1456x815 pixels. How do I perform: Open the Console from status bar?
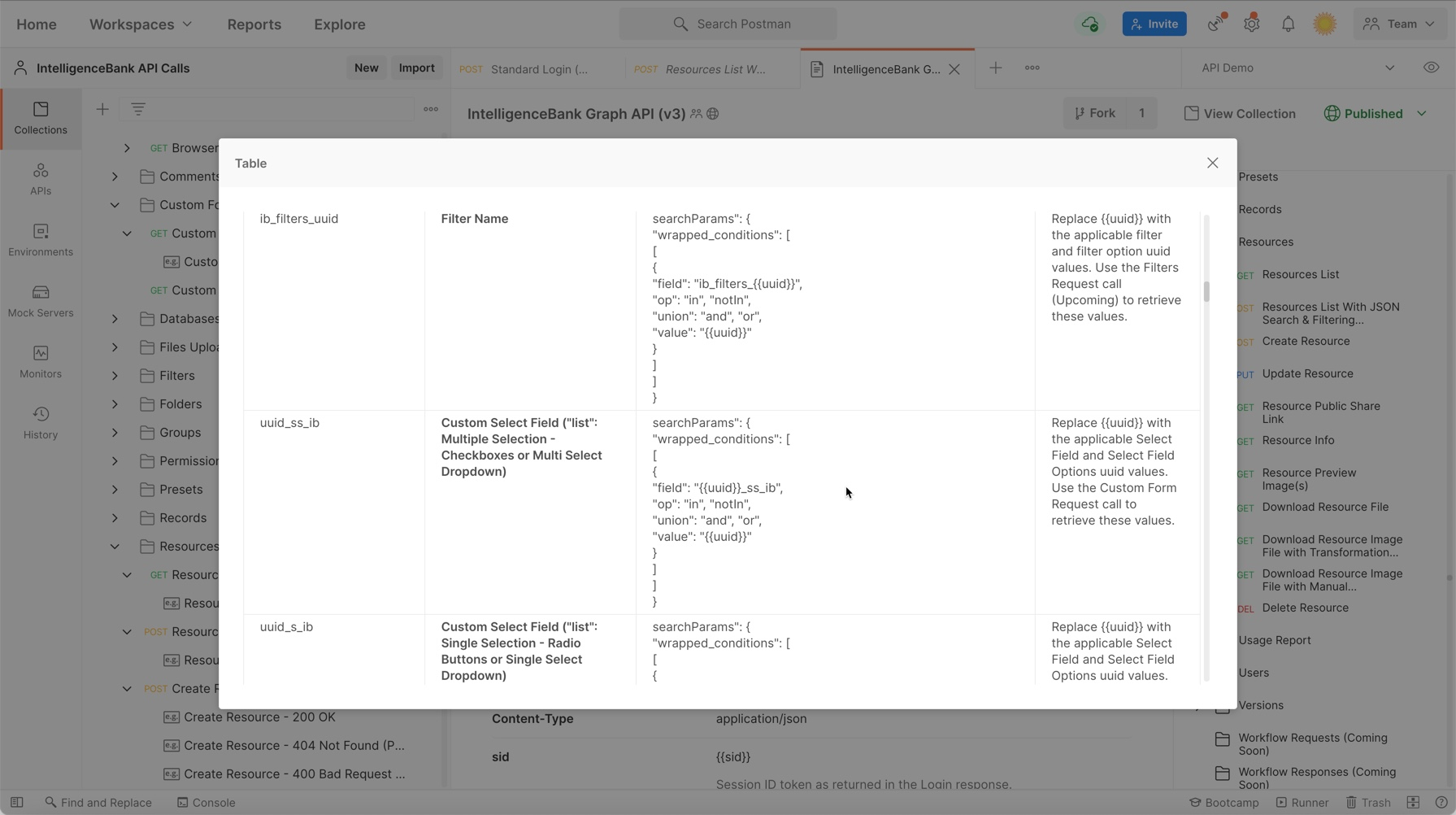(x=206, y=803)
